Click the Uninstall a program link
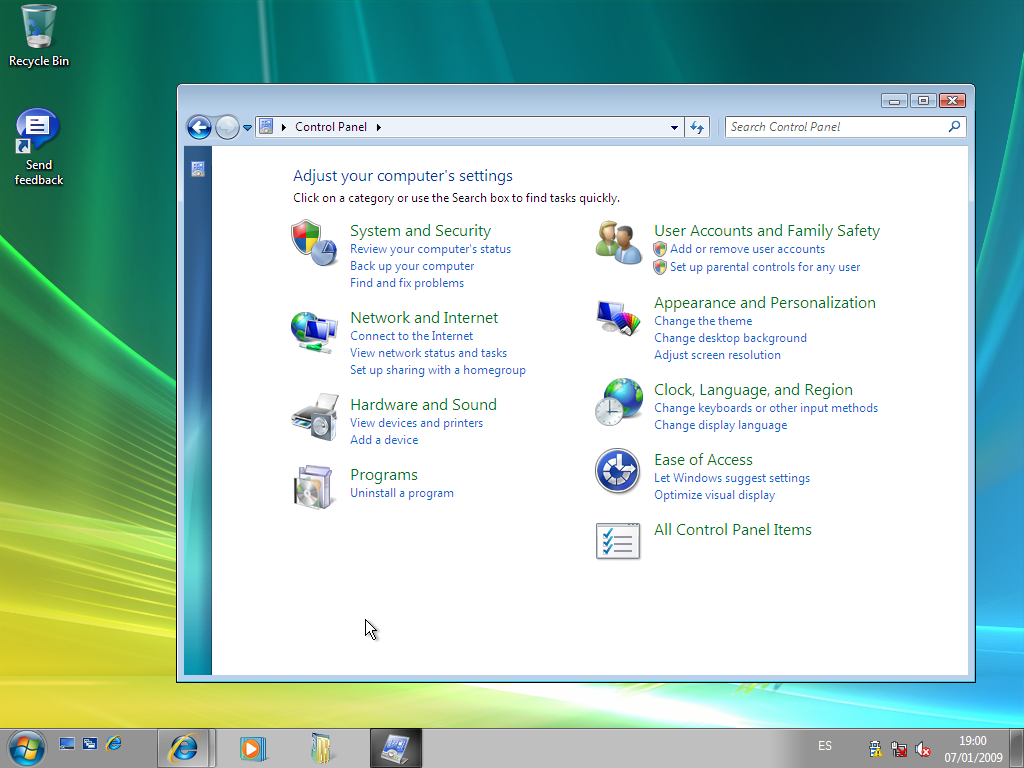1024x768 pixels. [x=402, y=493]
